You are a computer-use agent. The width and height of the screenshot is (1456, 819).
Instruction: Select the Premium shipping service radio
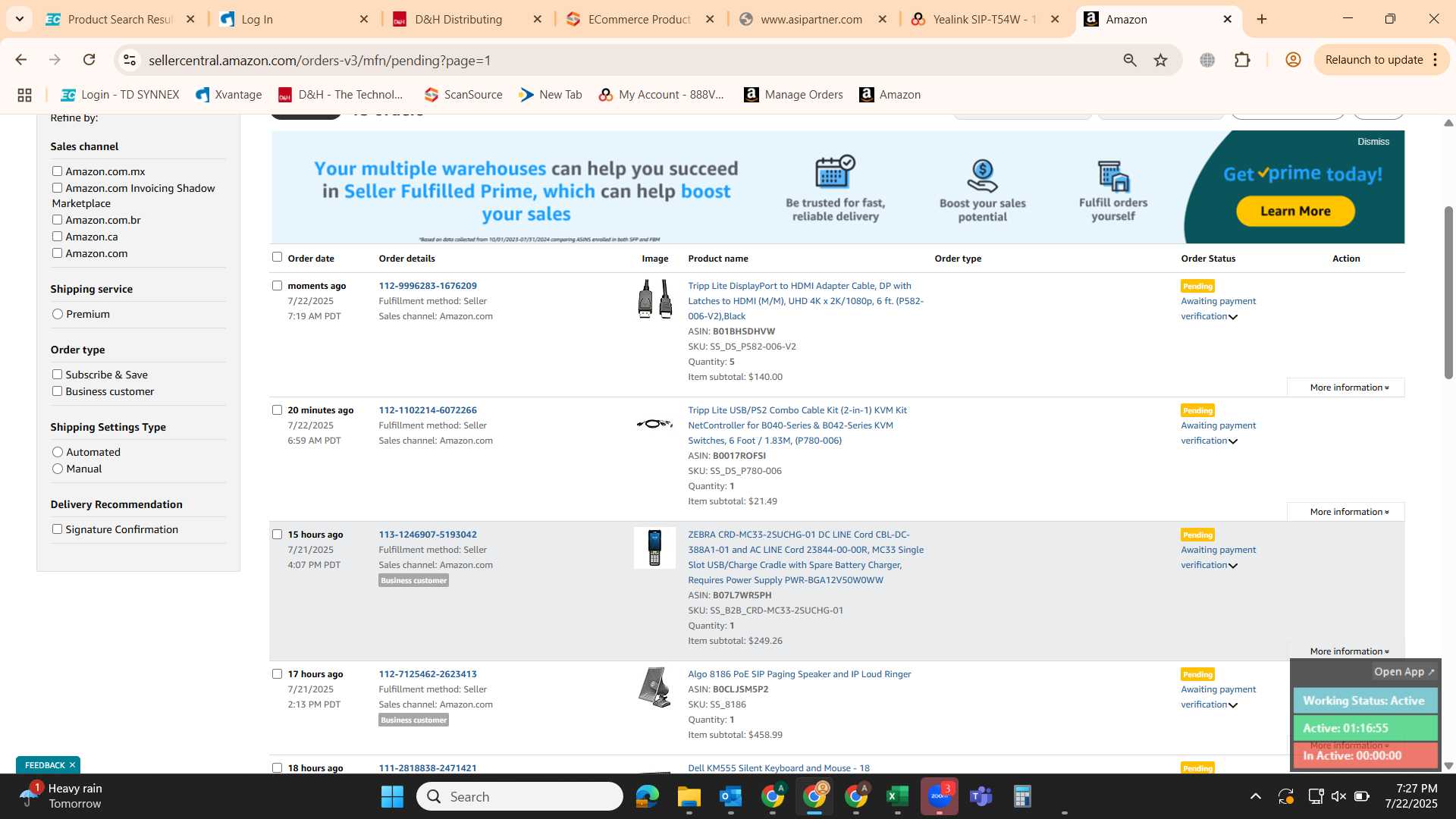coord(58,314)
